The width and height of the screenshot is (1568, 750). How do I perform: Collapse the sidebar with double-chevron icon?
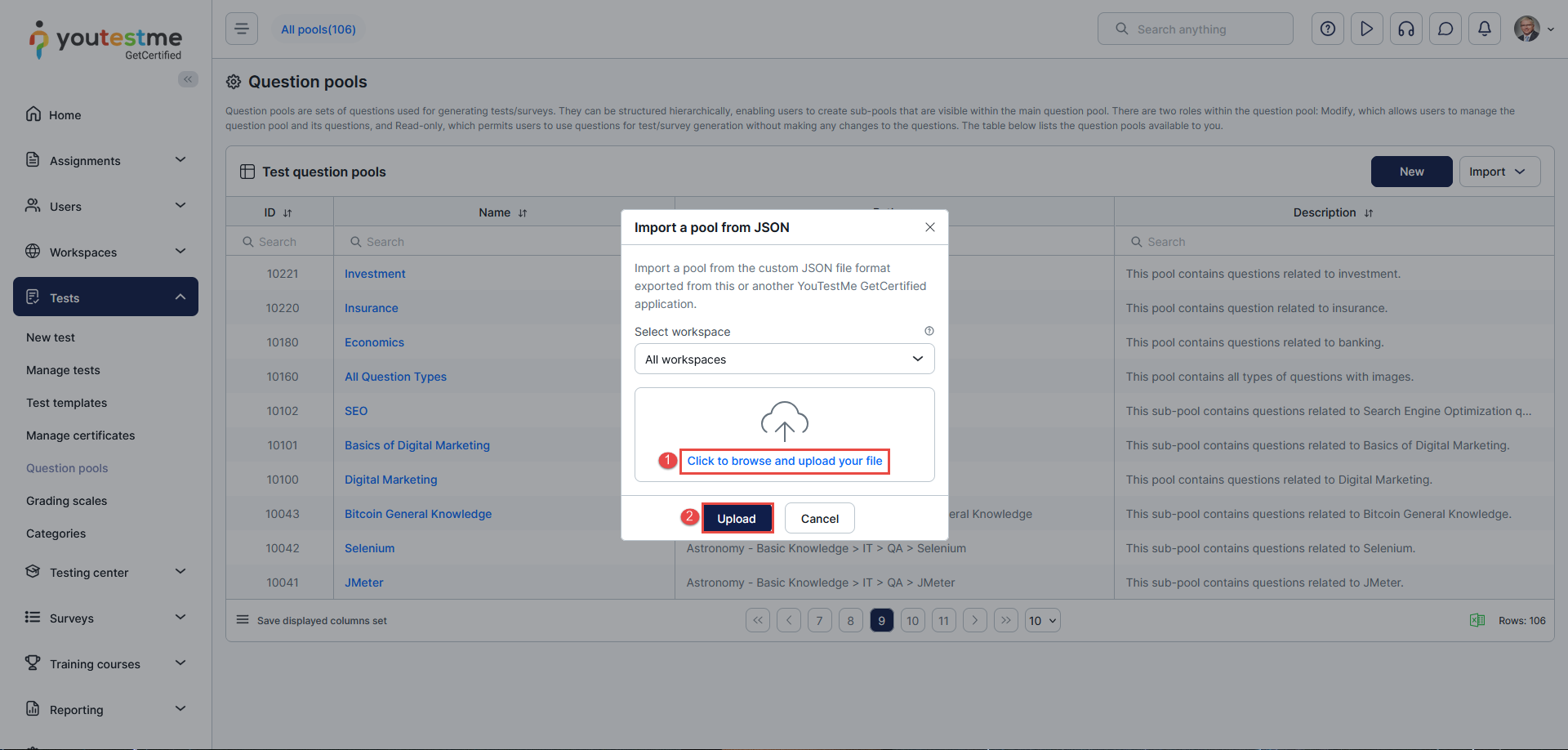click(188, 79)
